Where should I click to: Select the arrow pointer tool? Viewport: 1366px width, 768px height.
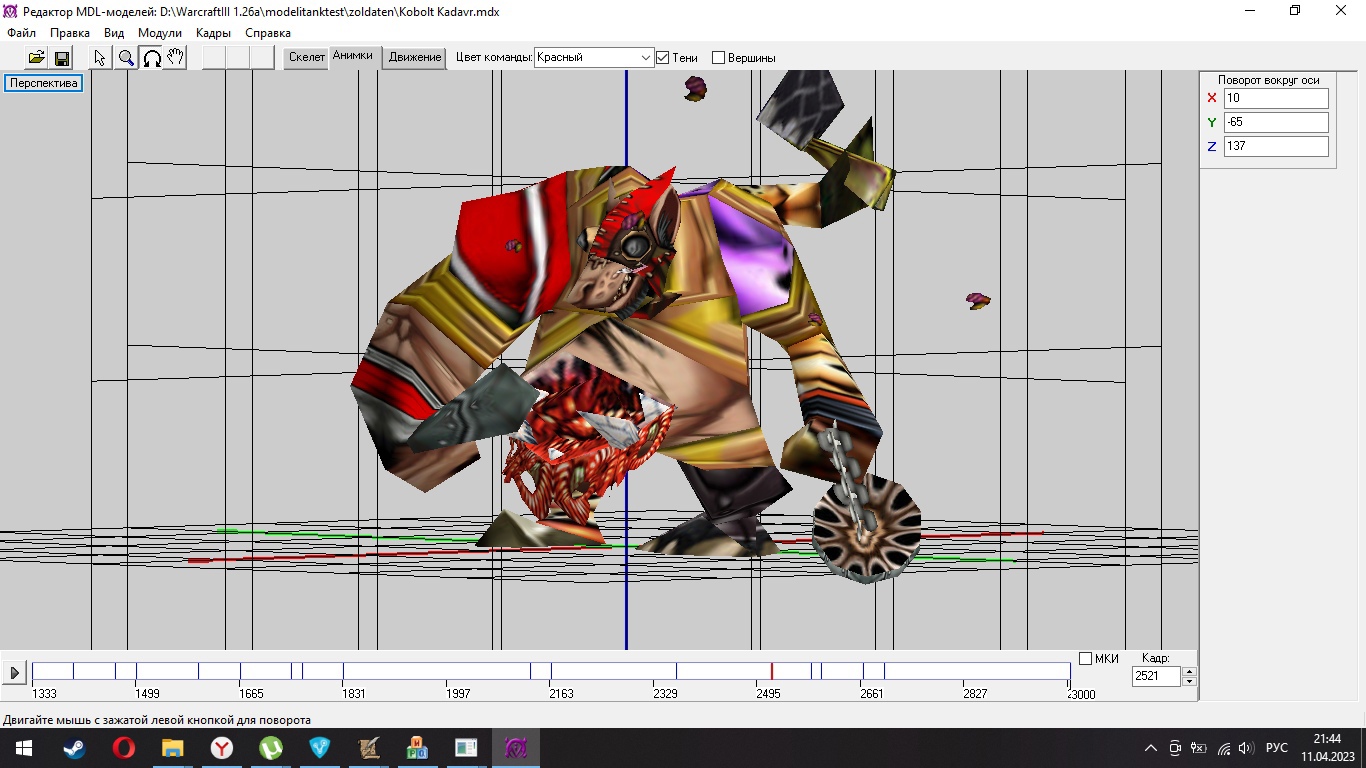[x=100, y=58]
